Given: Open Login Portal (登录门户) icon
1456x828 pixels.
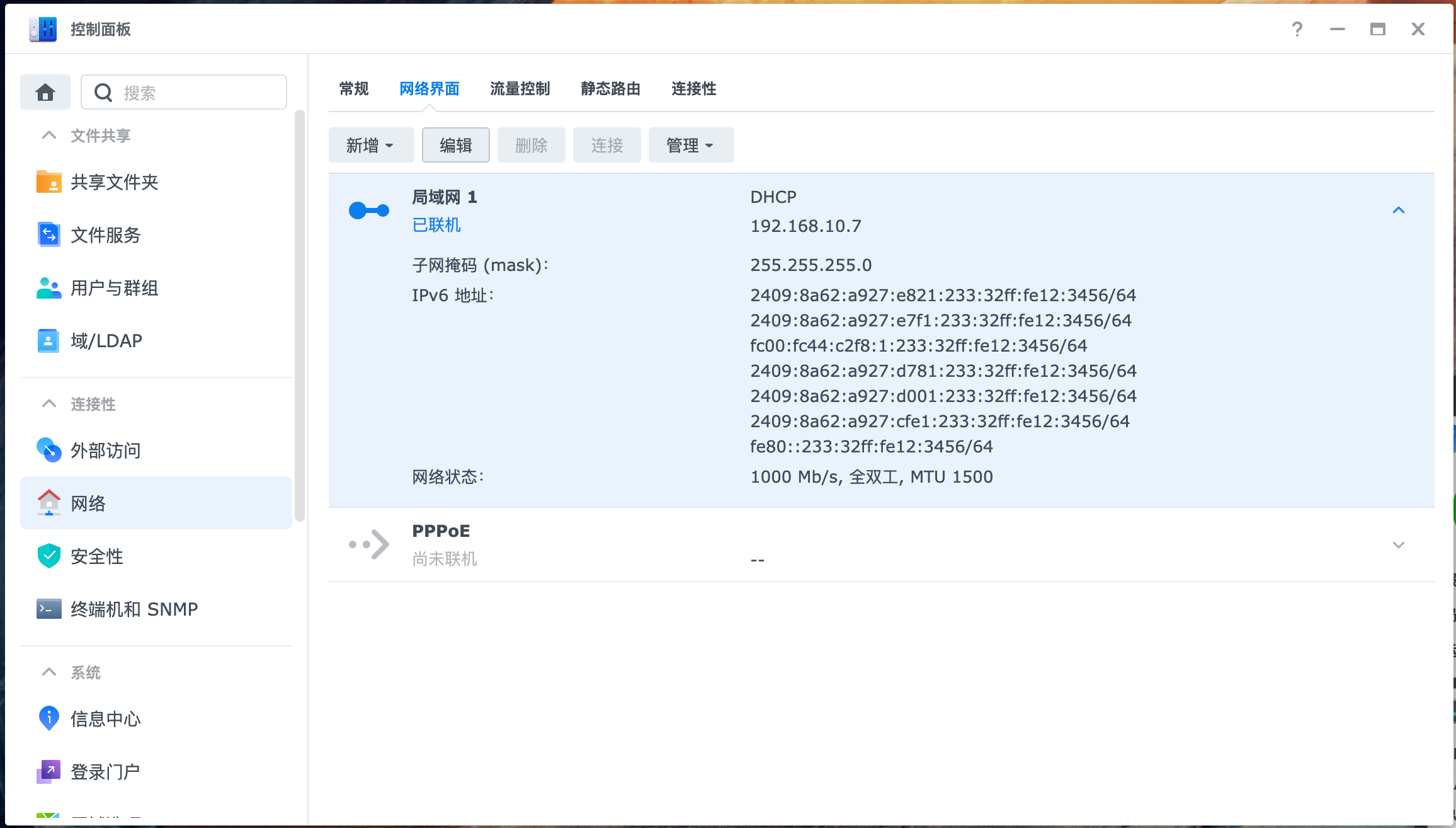Looking at the screenshot, I should 48,771.
